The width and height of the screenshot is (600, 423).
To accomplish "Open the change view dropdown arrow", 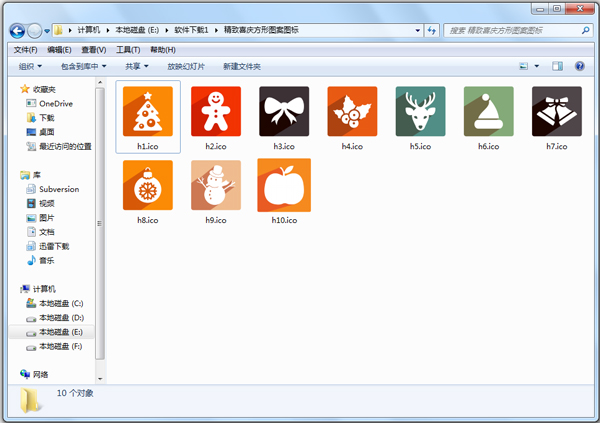I will [538, 67].
